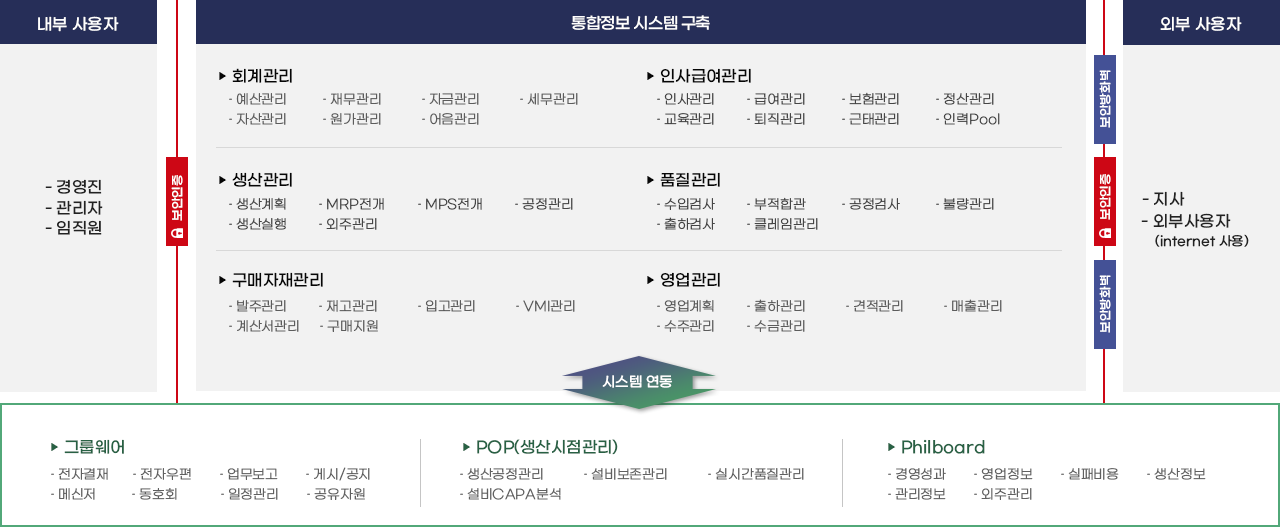Click the triangle bullet beside 회계관리

click(x=222, y=75)
